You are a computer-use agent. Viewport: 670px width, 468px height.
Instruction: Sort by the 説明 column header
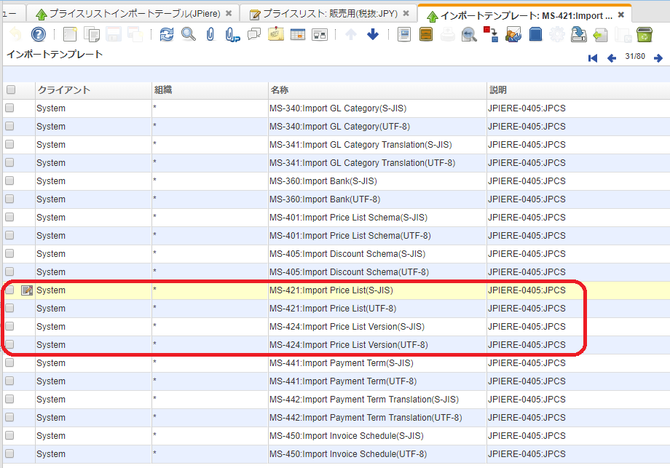point(578,90)
